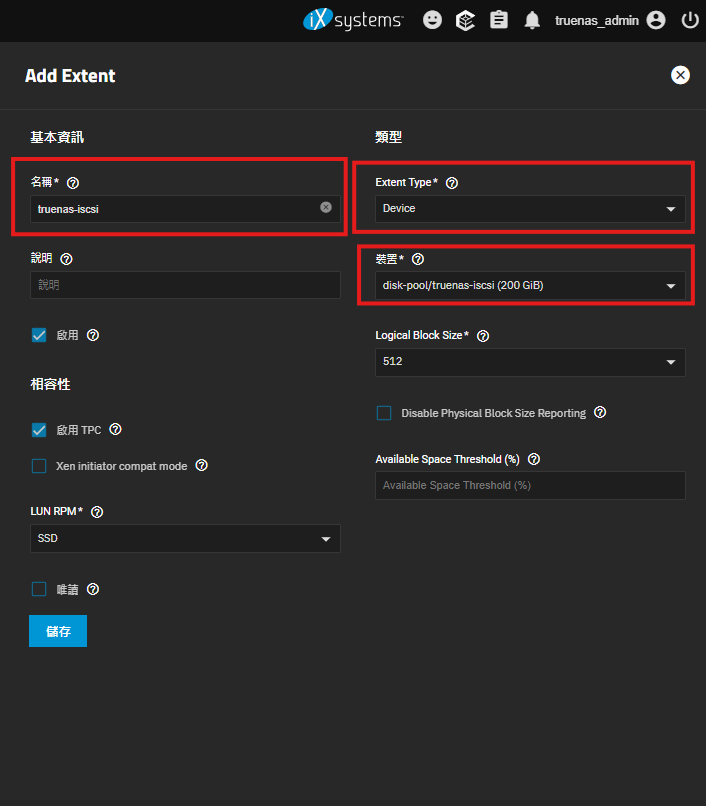Click the power button icon
Viewport: 706px width, 806px height.
[x=690, y=20]
